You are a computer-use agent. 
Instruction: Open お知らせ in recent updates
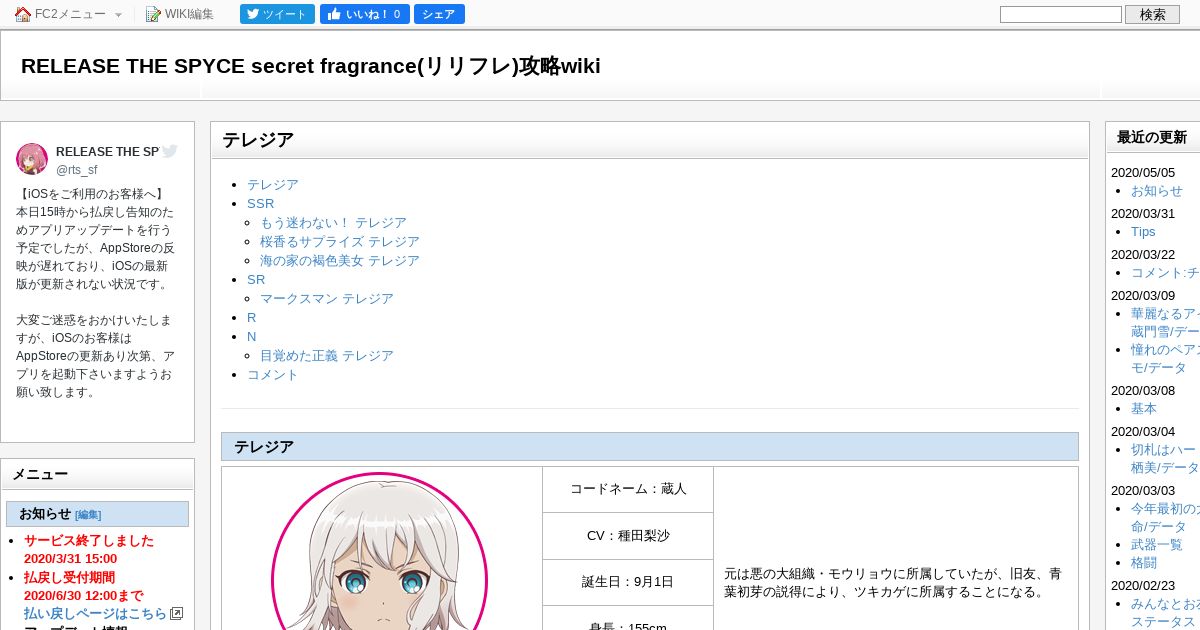tap(1157, 191)
